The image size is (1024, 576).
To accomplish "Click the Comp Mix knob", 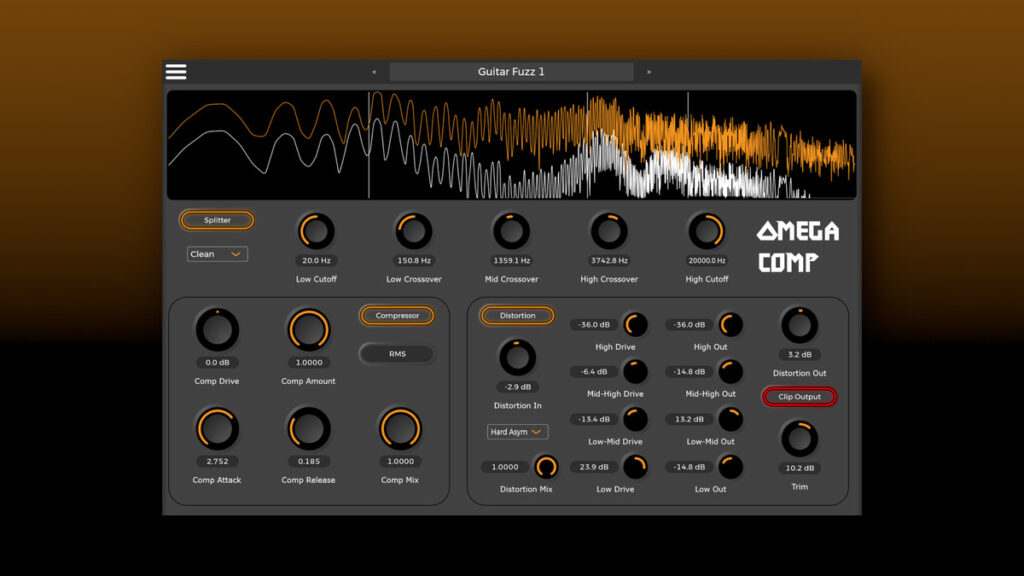I will click(x=399, y=429).
